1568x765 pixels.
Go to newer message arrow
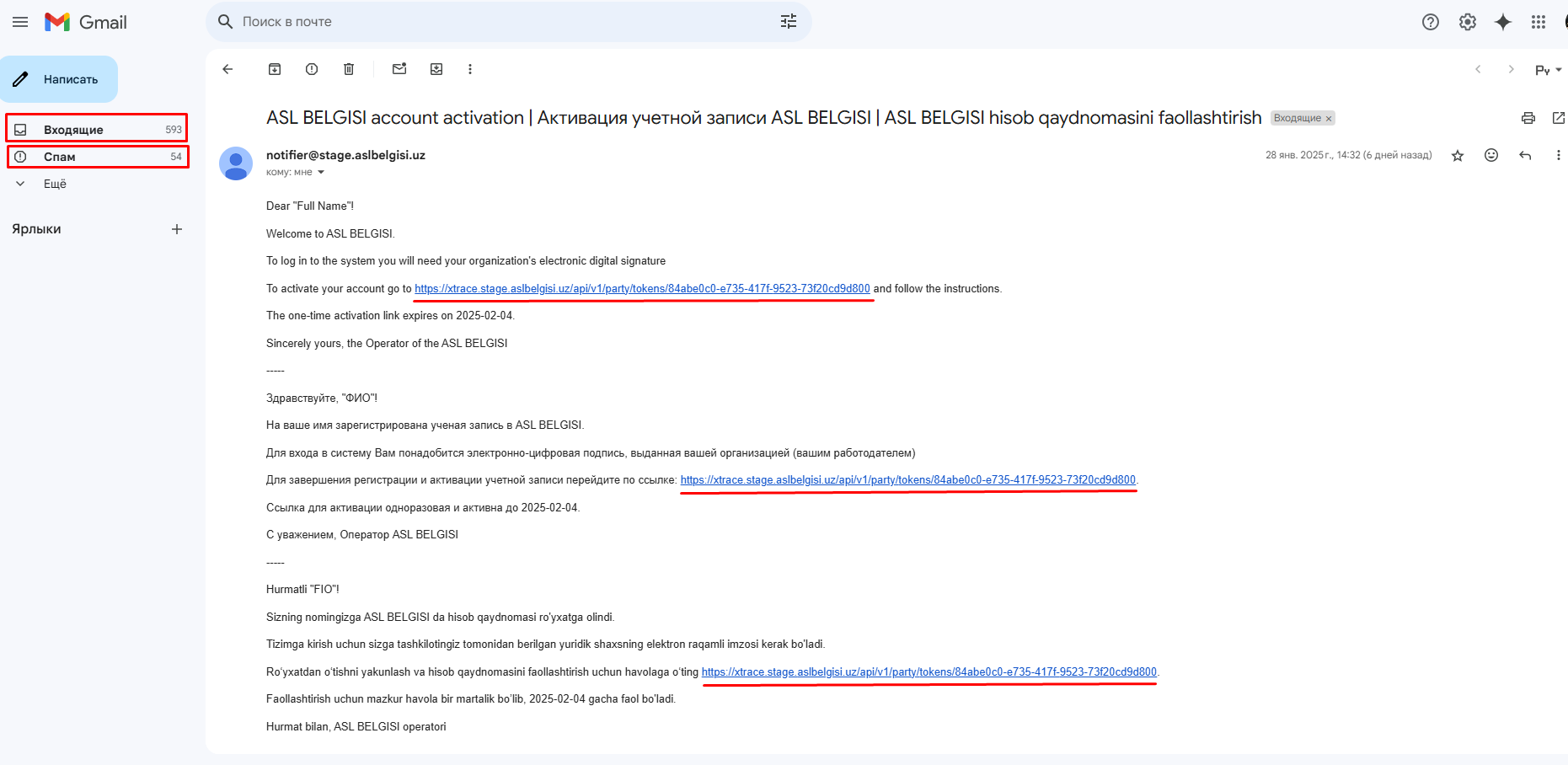click(1478, 69)
